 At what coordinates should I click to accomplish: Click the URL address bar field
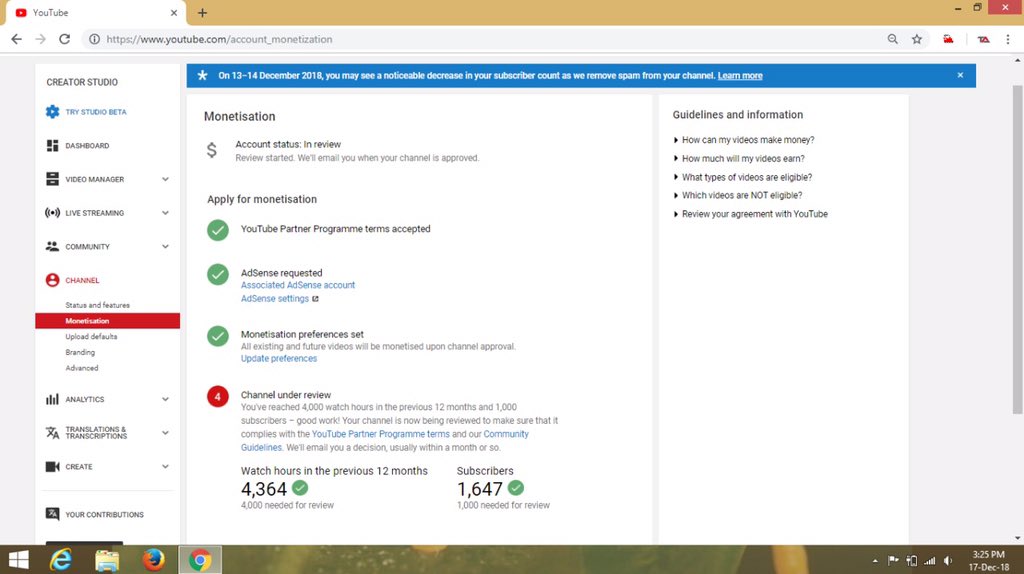pyautogui.click(x=483, y=39)
